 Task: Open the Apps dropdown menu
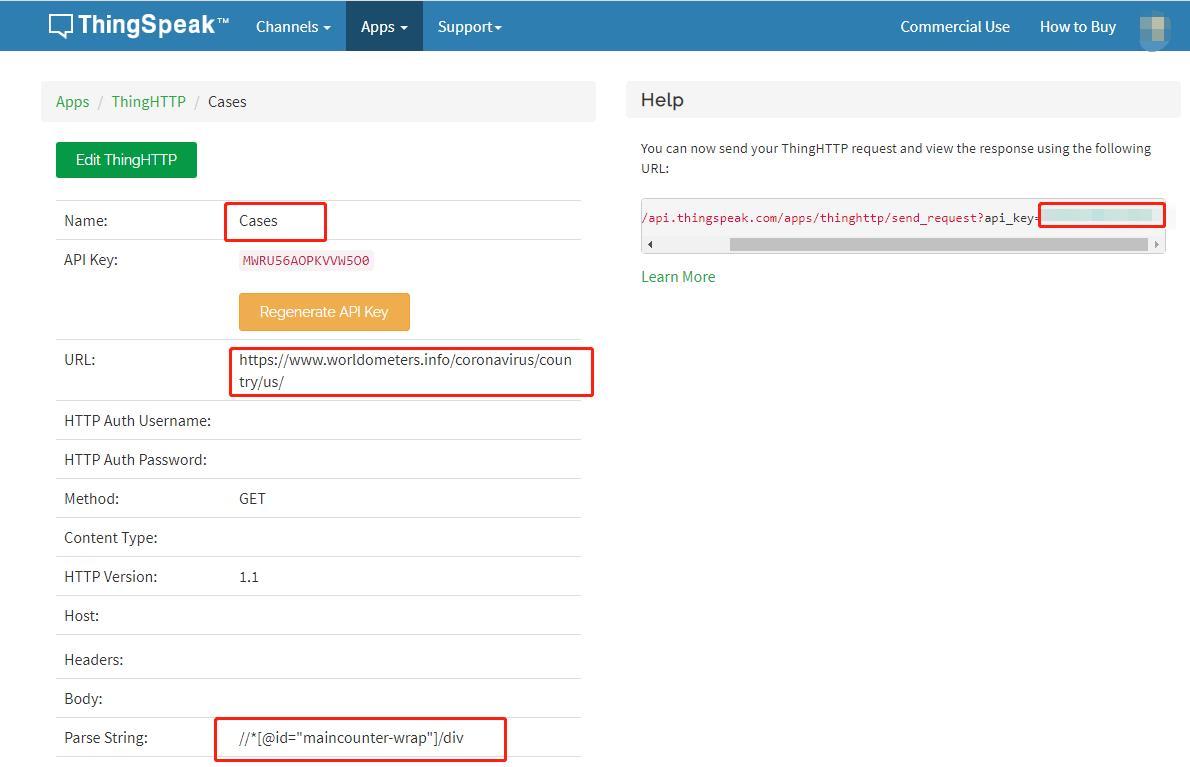pos(384,27)
